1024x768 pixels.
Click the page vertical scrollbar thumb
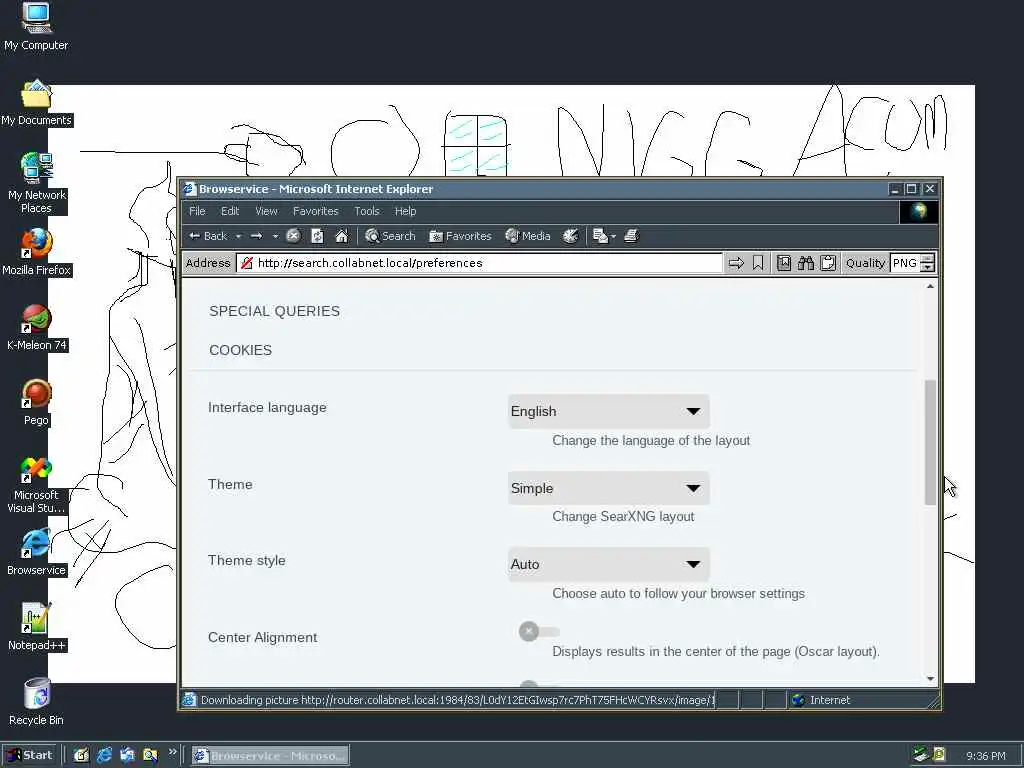click(931, 442)
